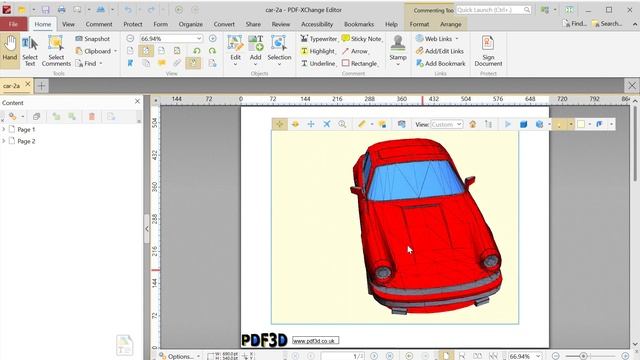This screenshot has width=640, height=360.
Task: Select 3D rotate tool in 3D toolbar
Action: pyautogui.click(x=280, y=124)
